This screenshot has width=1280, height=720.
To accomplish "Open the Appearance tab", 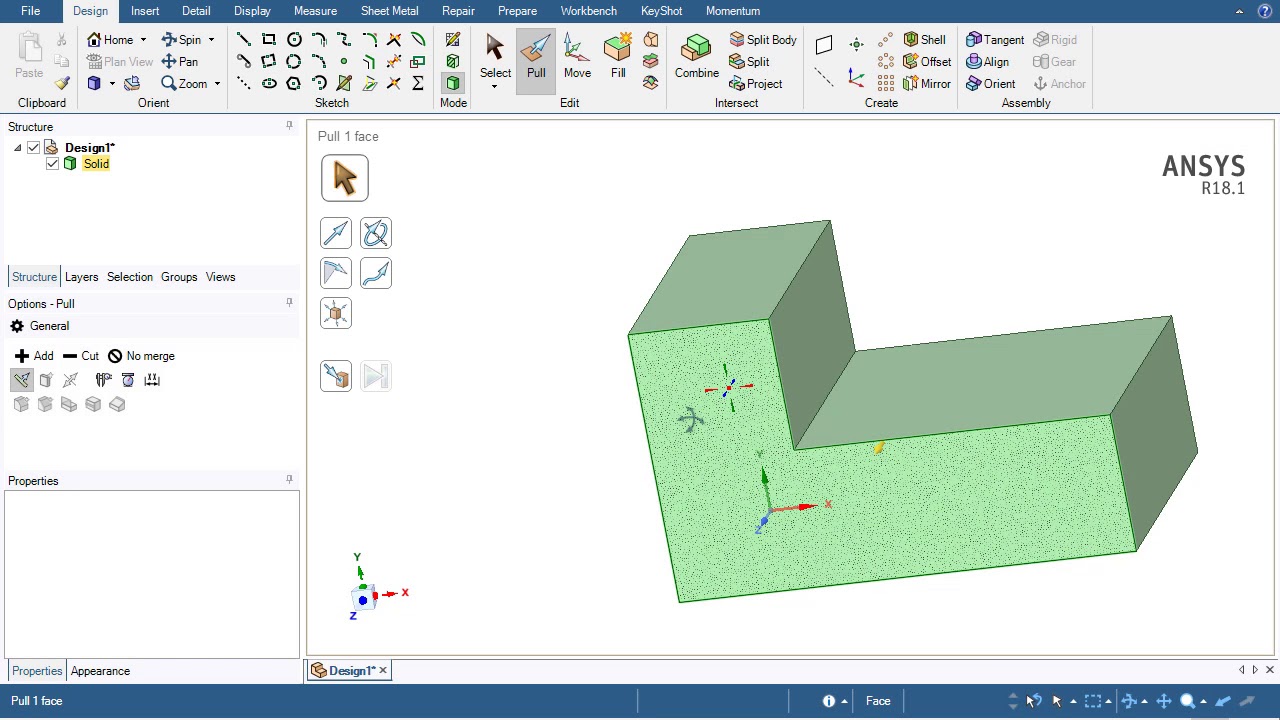I will click(100, 671).
